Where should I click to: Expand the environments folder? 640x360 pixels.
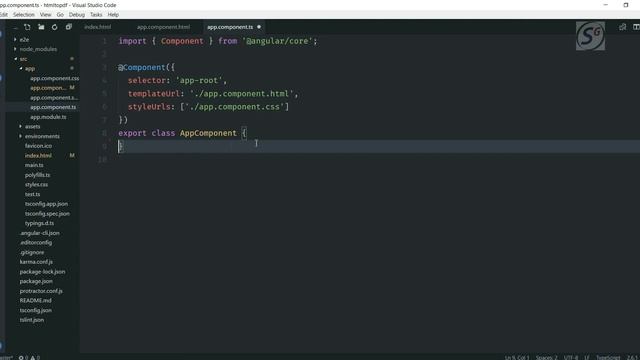pyautogui.click(x=42, y=136)
